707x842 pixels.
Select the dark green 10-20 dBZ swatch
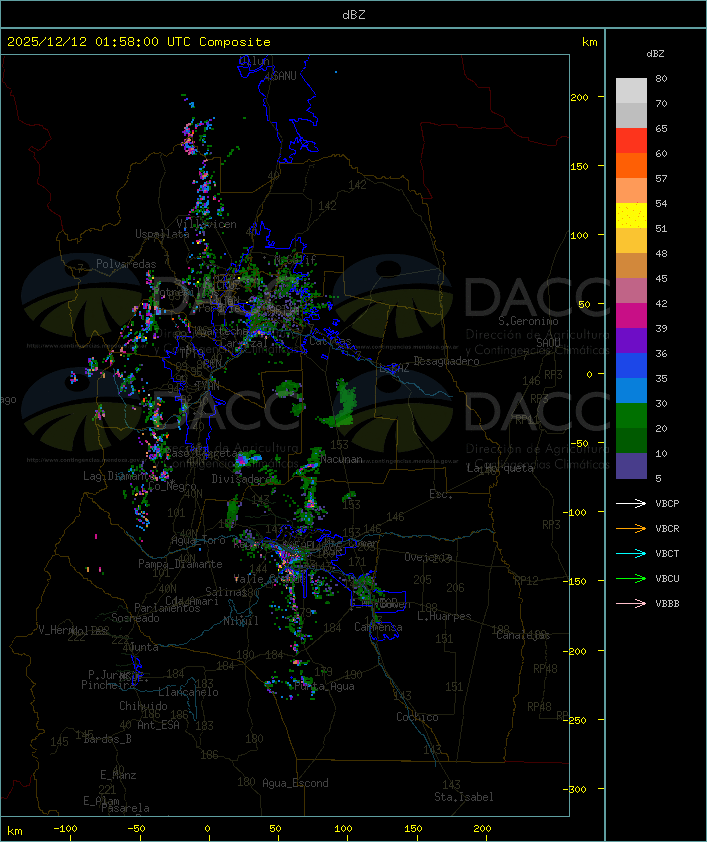(x=631, y=440)
